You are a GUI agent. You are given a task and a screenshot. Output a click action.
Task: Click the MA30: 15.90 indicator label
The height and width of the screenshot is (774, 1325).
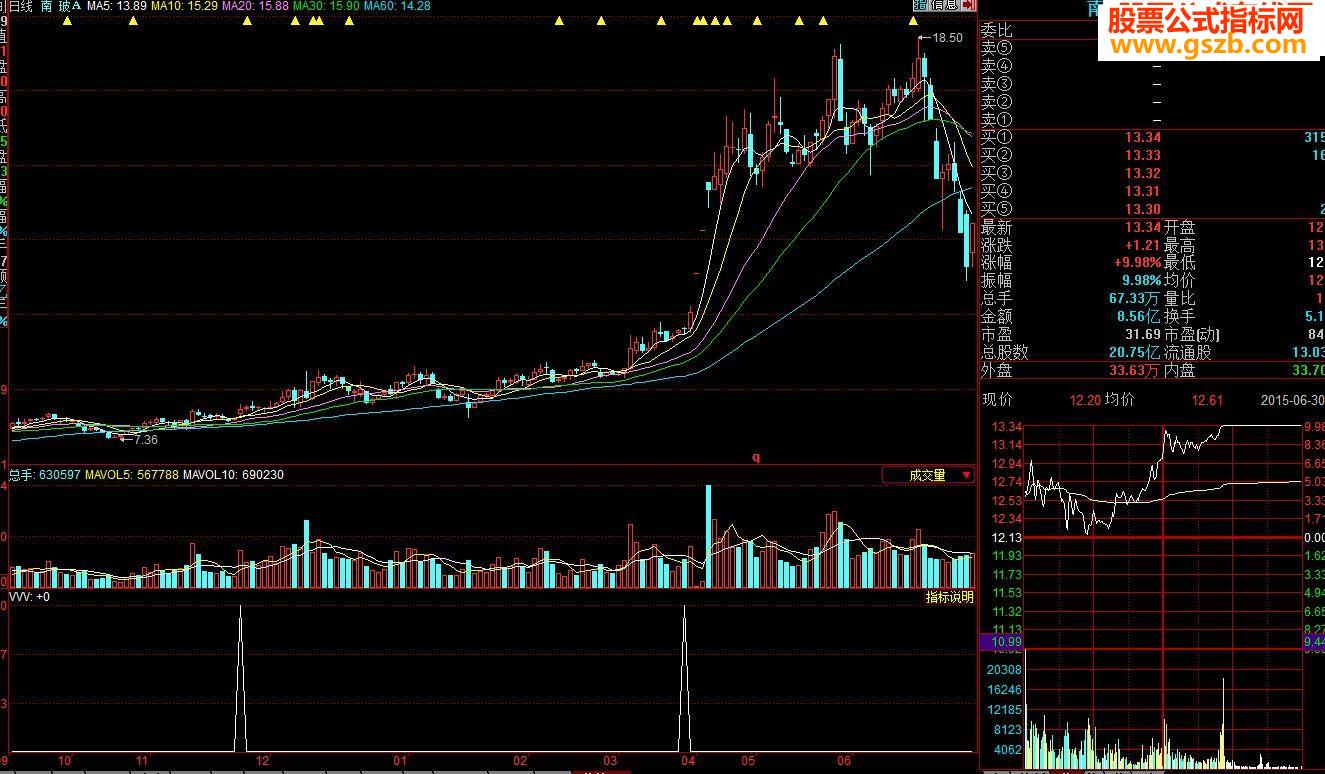coord(326,6)
